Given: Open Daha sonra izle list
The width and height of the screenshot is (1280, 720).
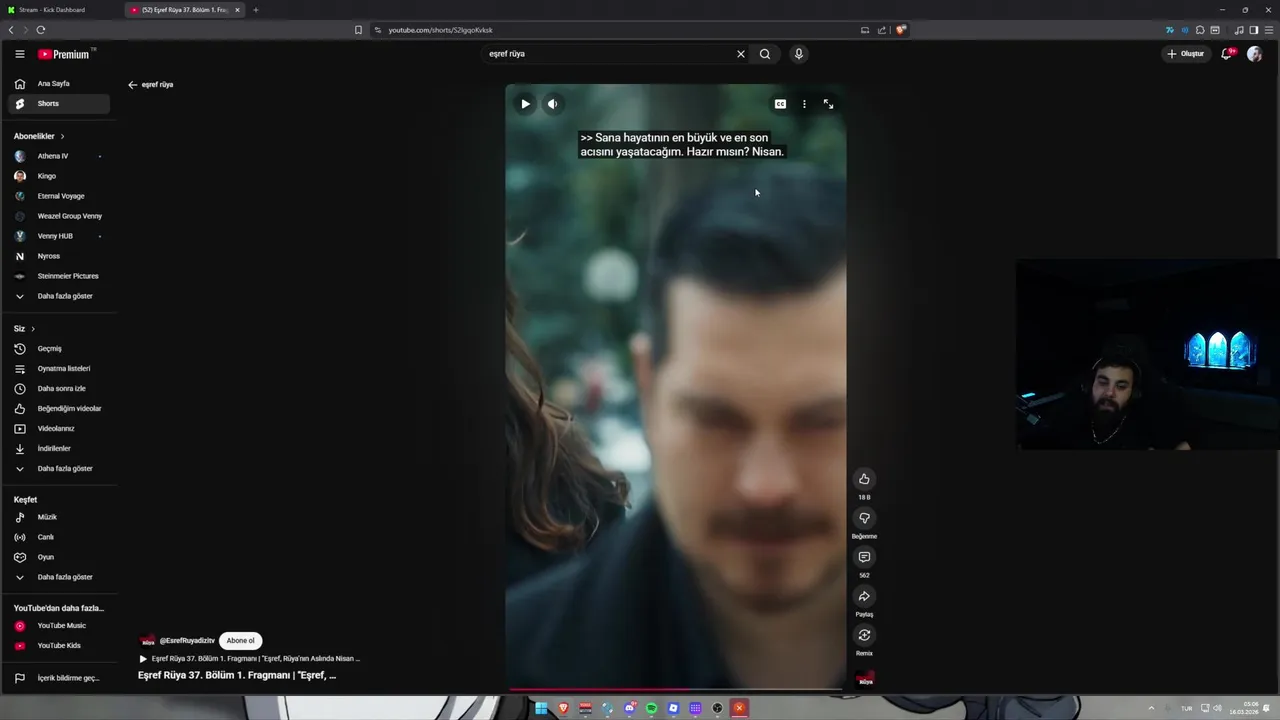Looking at the screenshot, I should click(60, 389).
